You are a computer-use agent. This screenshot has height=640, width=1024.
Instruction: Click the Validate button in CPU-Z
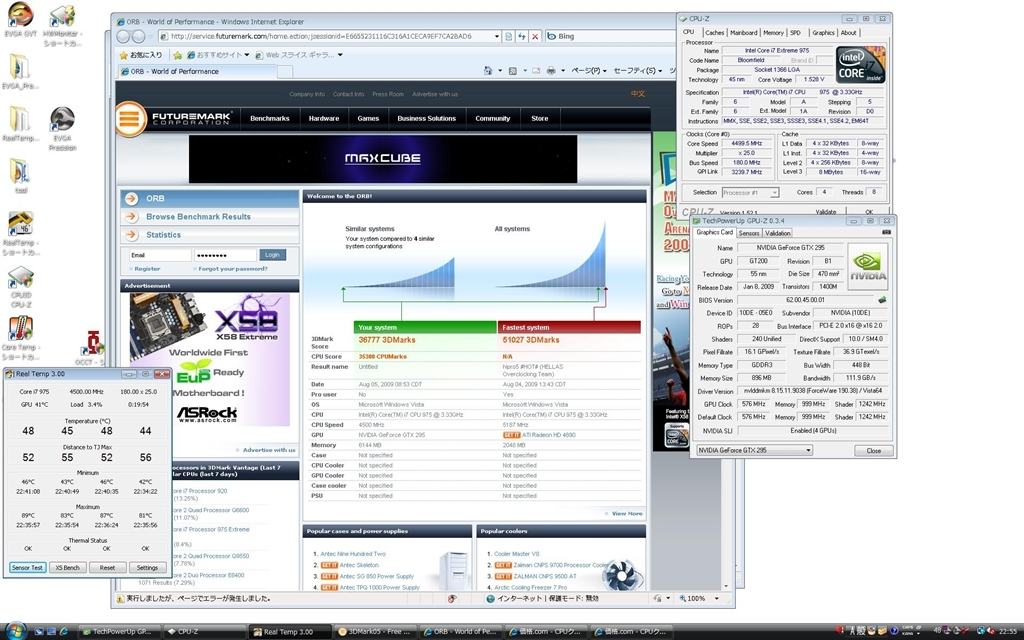pos(825,212)
